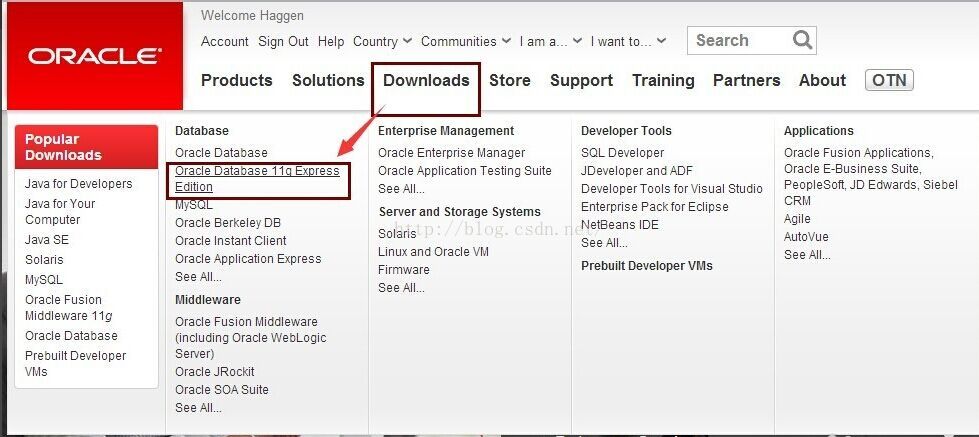Open Java for Developers in Popular Downloads

[x=79, y=184]
